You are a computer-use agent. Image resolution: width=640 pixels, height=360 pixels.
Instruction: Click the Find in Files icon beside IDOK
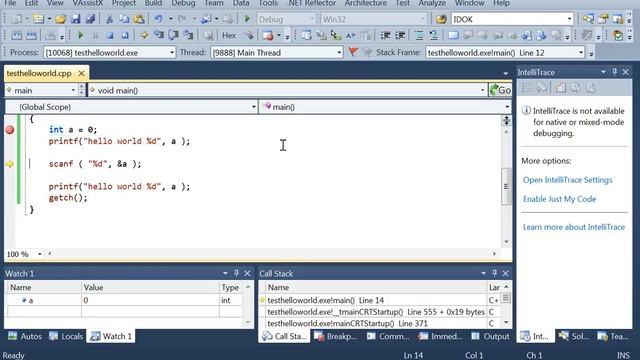click(x=441, y=19)
